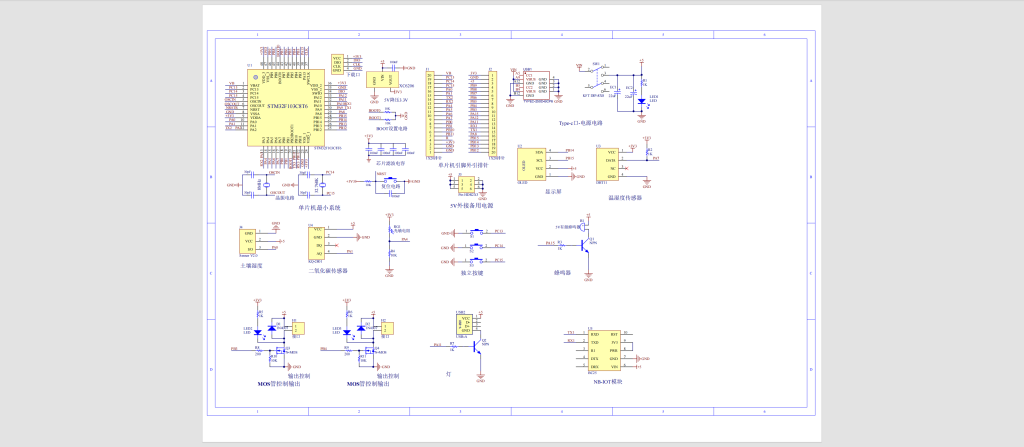Select the right J2 pin header strip
Viewport: 1024px width, 447px height.
(494, 112)
